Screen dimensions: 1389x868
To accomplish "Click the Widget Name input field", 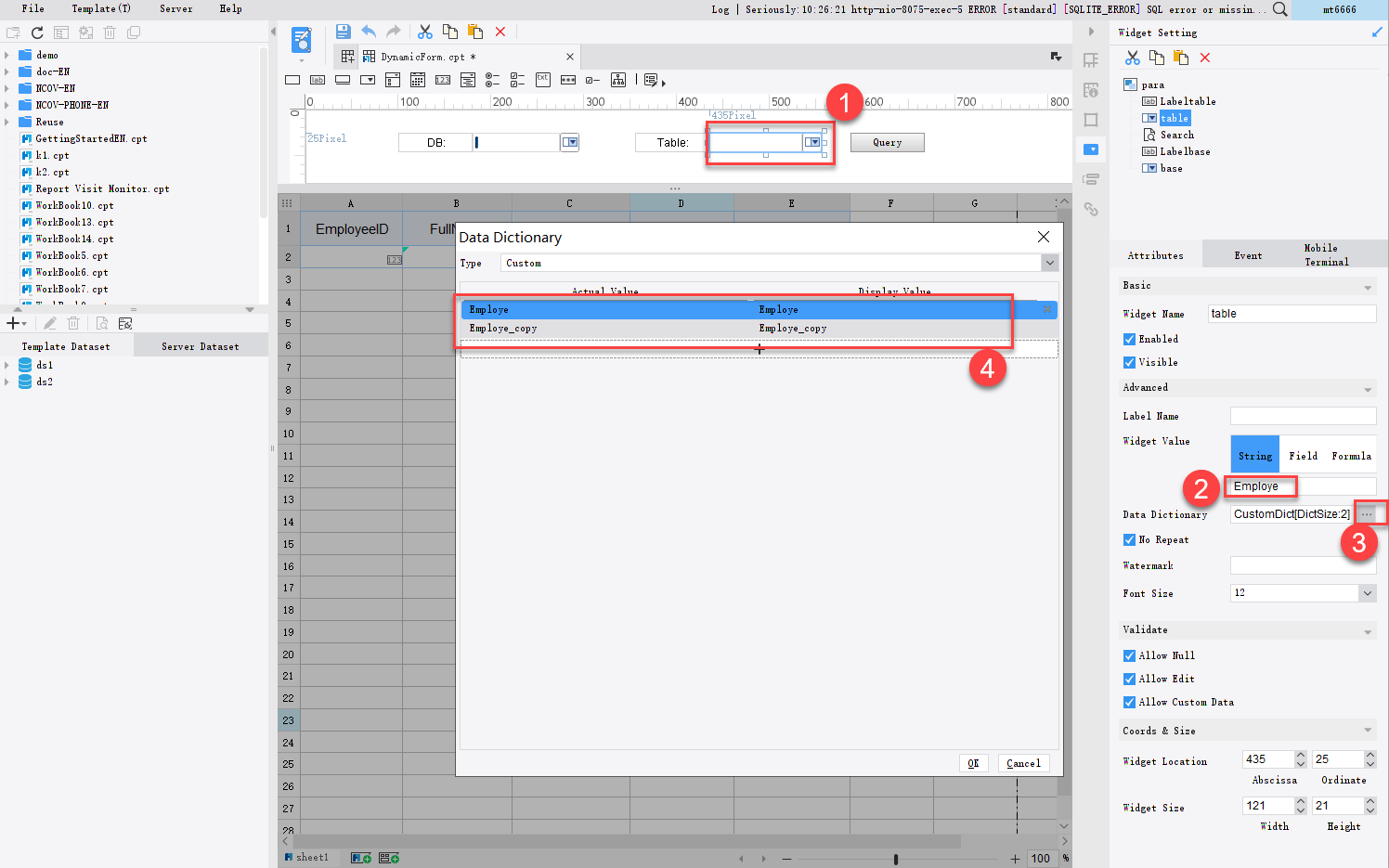I will (x=1292, y=314).
